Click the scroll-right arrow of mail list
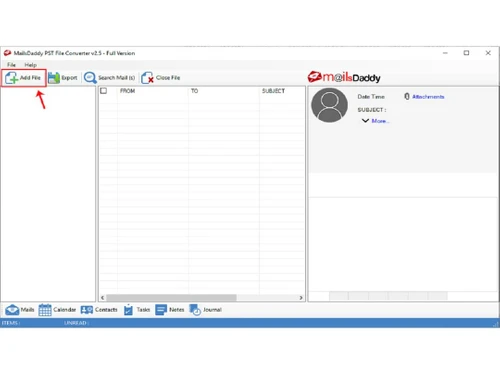500x375 pixels. (x=301, y=297)
